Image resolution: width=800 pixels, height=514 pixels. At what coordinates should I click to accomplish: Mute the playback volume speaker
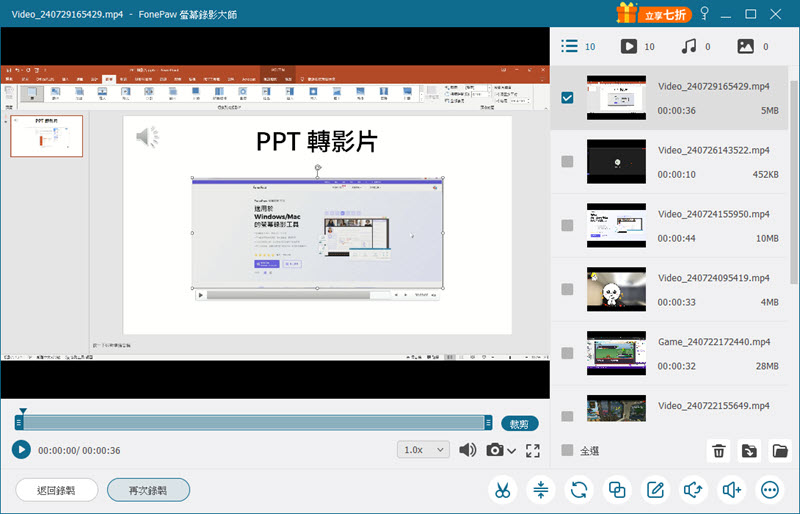click(x=467, y=450)
